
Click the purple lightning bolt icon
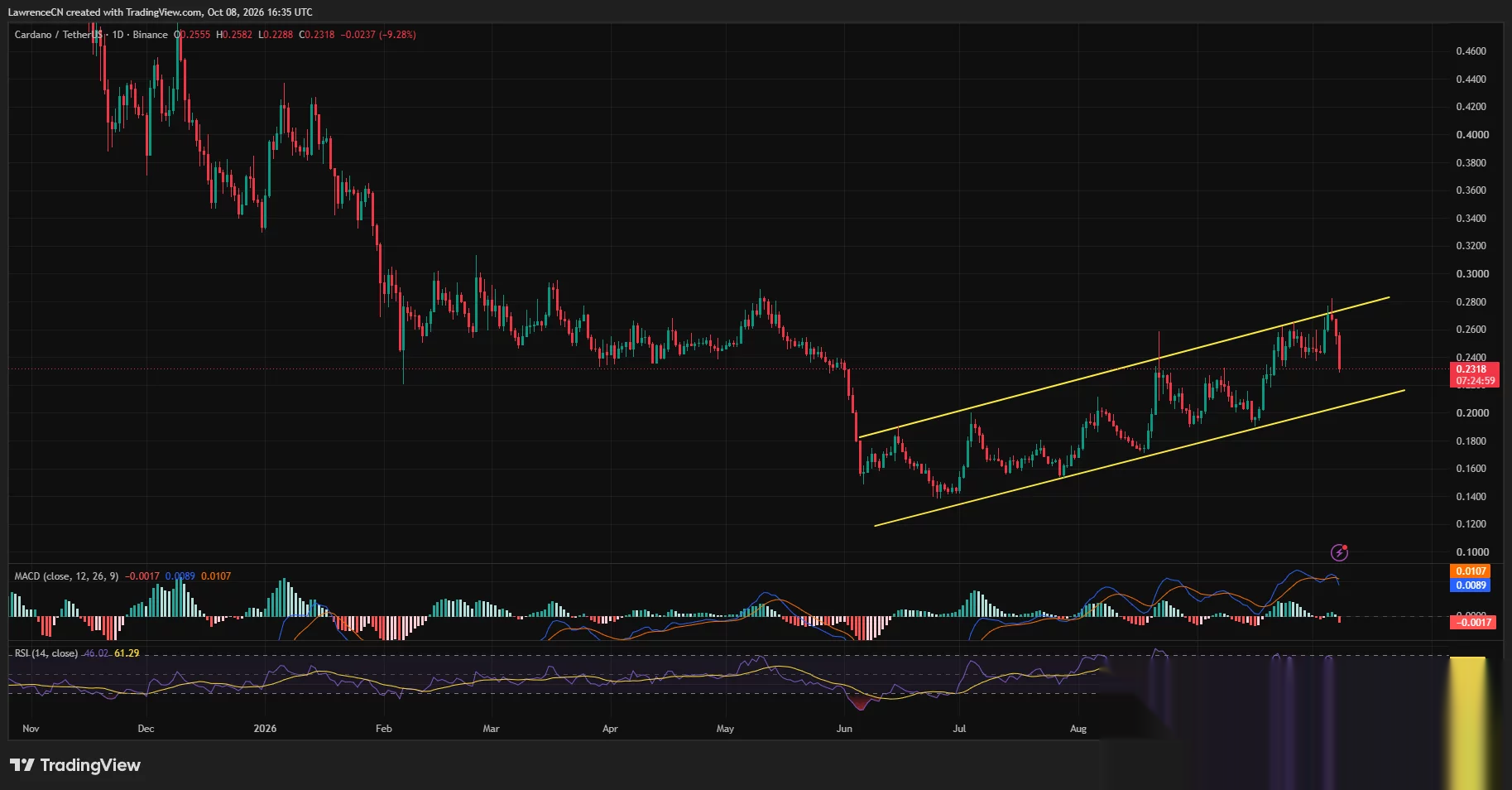(1339, 552)
